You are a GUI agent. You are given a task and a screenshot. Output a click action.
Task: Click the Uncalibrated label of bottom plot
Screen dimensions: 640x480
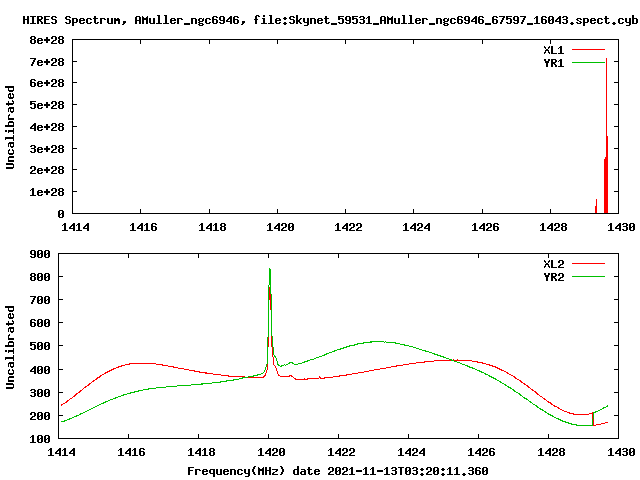click(x=10, y=347)
